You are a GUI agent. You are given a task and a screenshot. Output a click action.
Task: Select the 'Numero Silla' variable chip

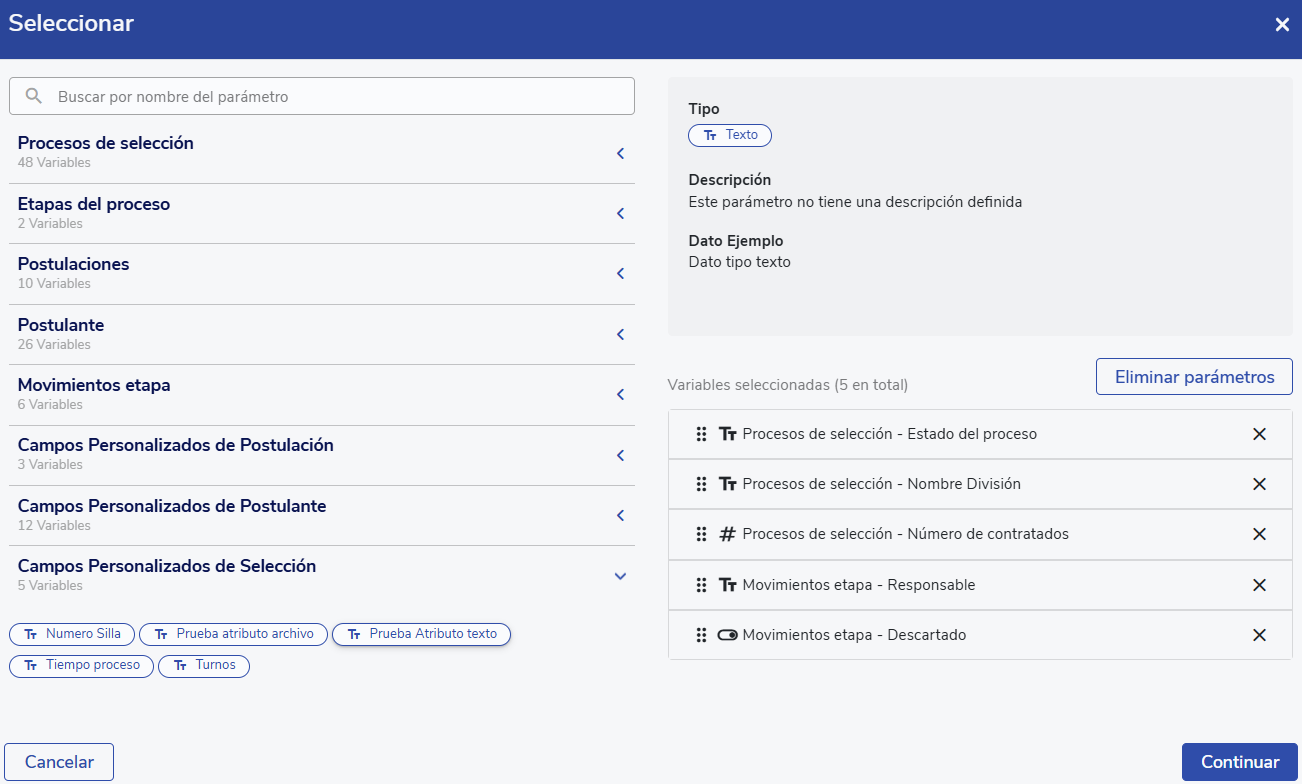point(72,634)
